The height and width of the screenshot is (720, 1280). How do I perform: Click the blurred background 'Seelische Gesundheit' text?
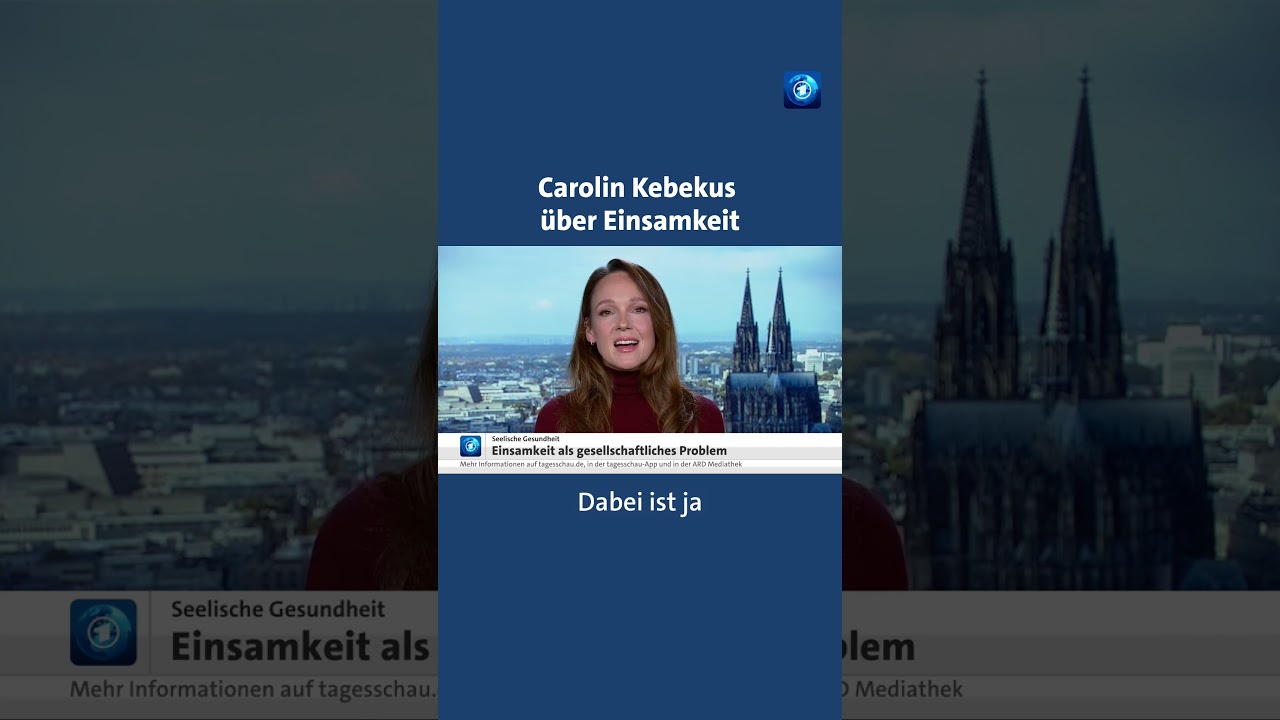click(278, 609)
